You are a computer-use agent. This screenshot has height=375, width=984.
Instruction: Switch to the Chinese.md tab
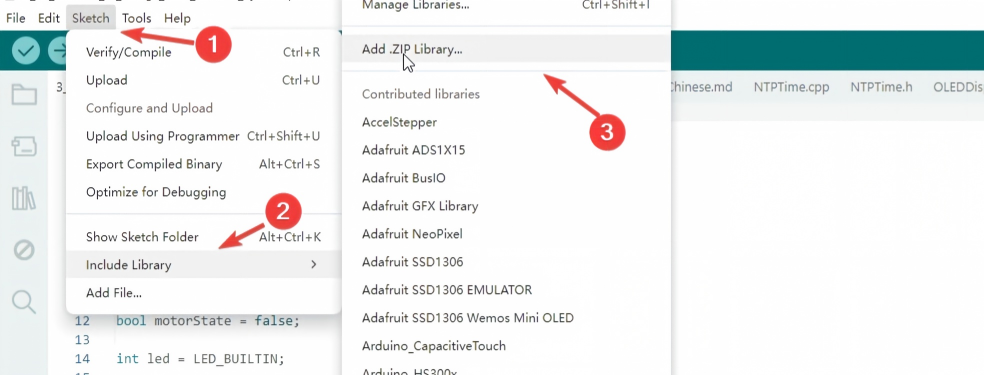[x=703, y=87]
